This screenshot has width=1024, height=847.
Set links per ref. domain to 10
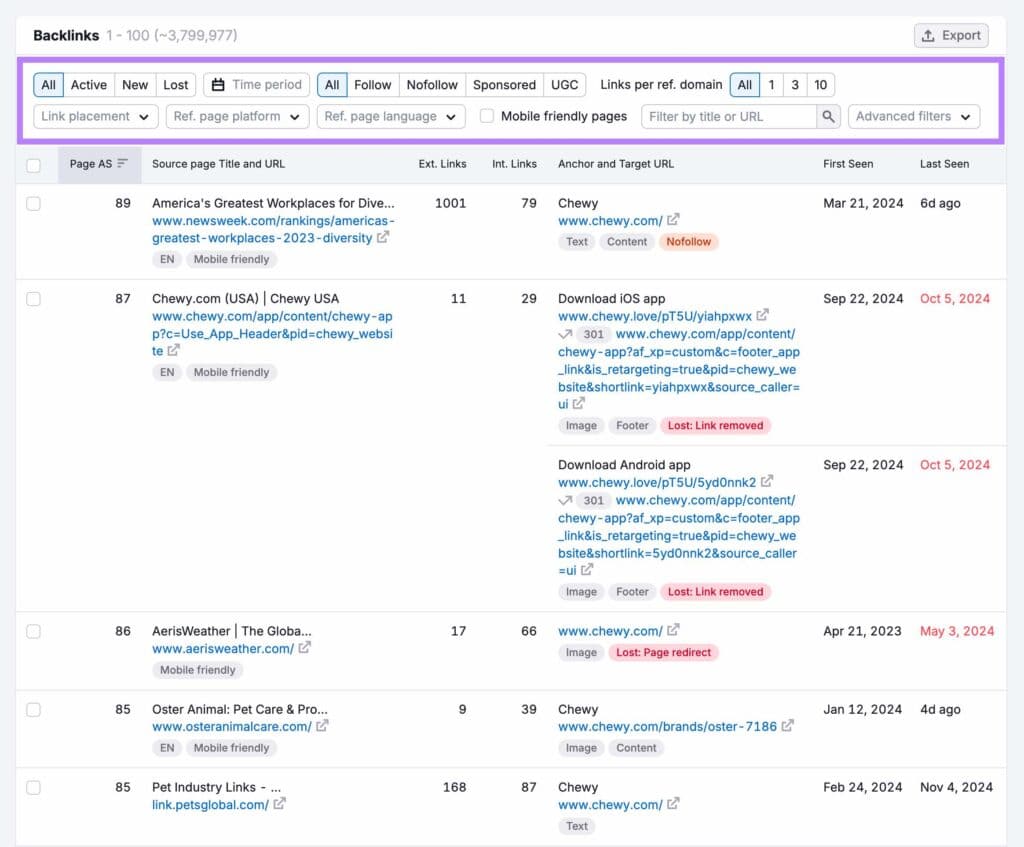coord(820,85)
